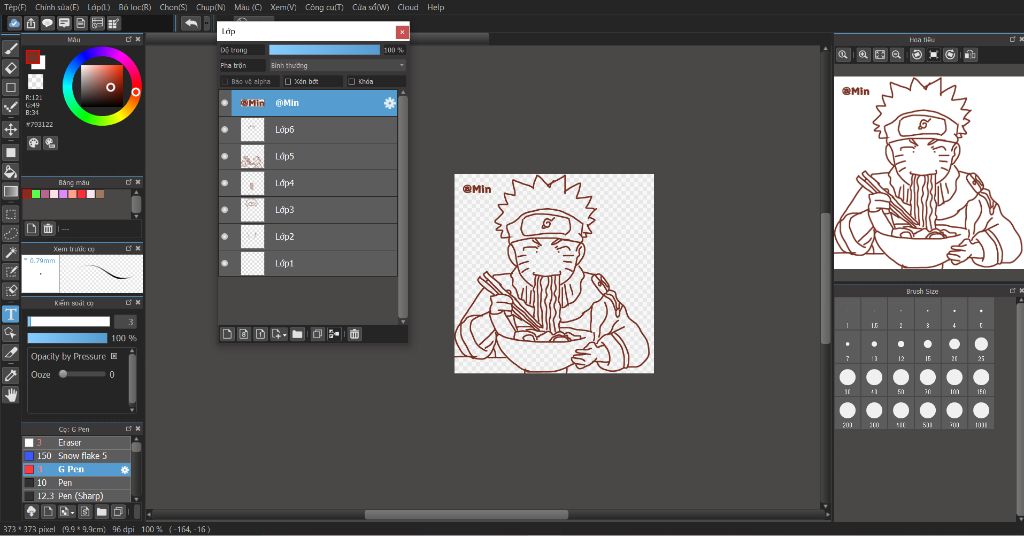Select the Lasso selection tool
Screen dimensions: 1024x536
click(10, 233)
